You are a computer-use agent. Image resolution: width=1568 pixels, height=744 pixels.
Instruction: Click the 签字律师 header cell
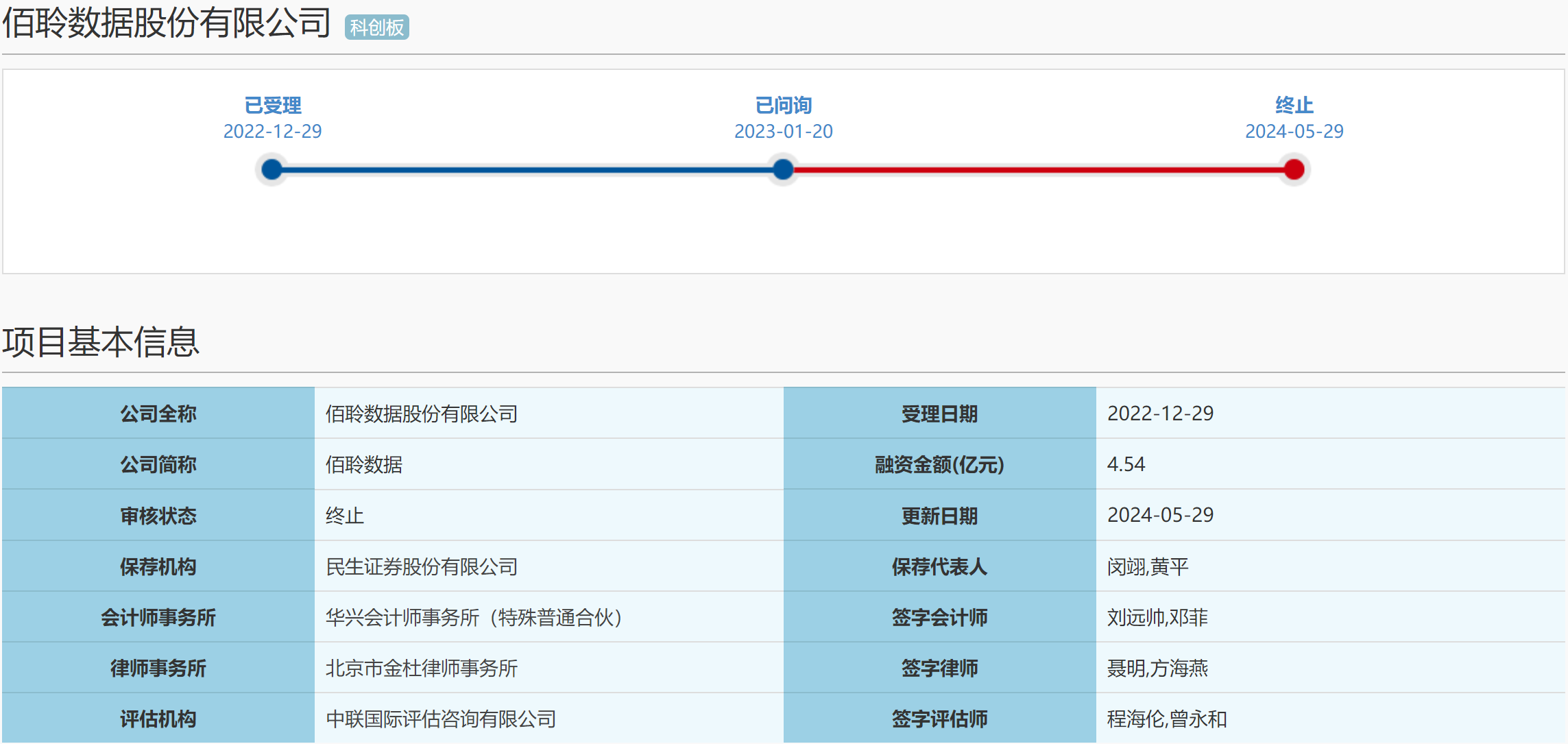coord(939,668)
